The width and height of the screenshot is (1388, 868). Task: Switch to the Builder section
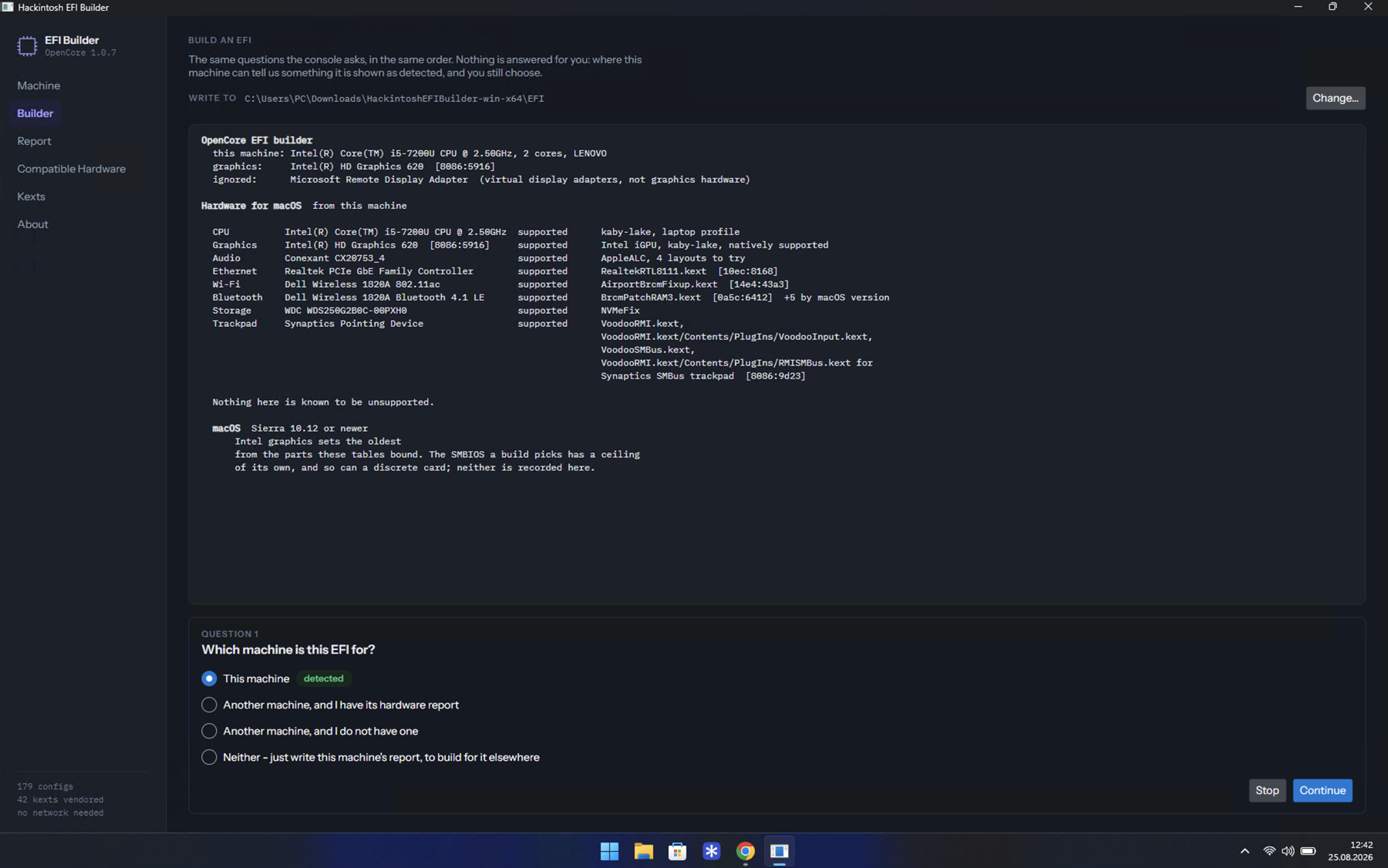35,113
